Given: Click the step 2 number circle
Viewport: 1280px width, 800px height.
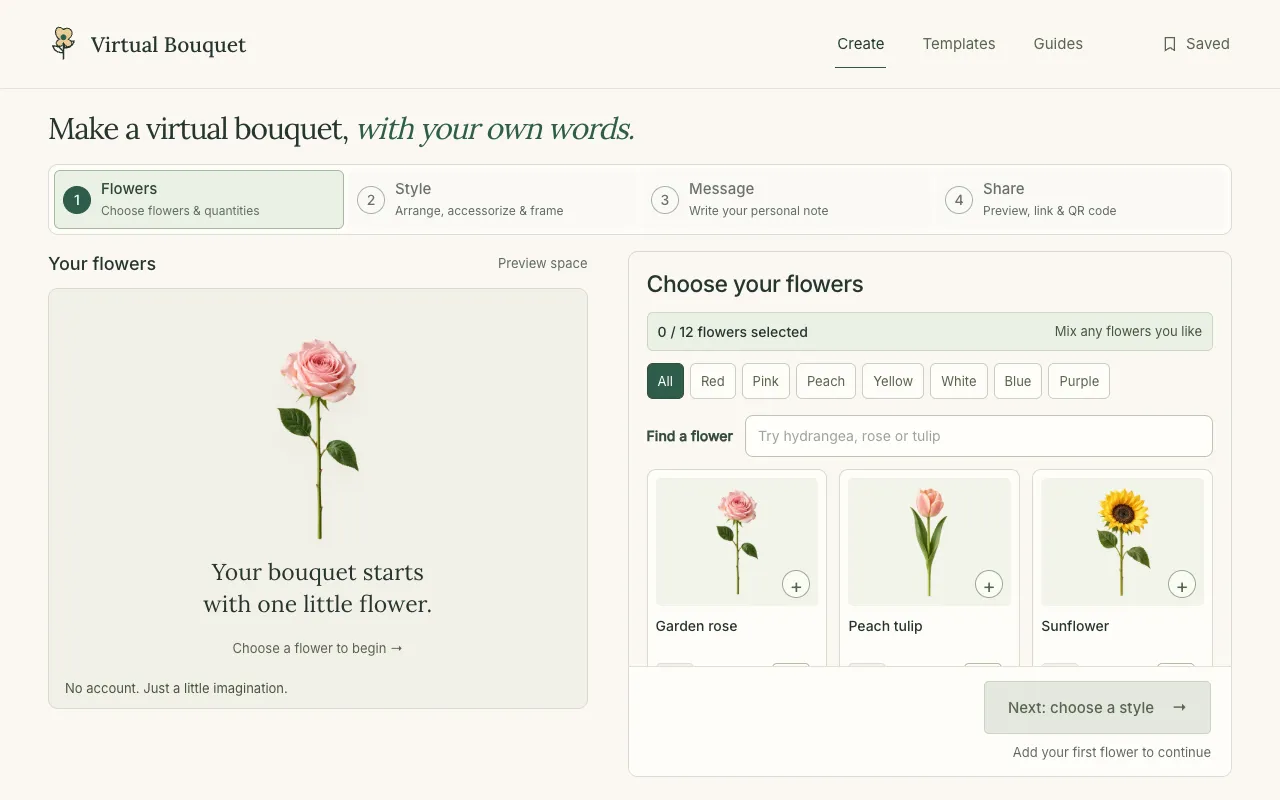Looking at the screenshot, I should pyautogui.click(x=371, y=200).
